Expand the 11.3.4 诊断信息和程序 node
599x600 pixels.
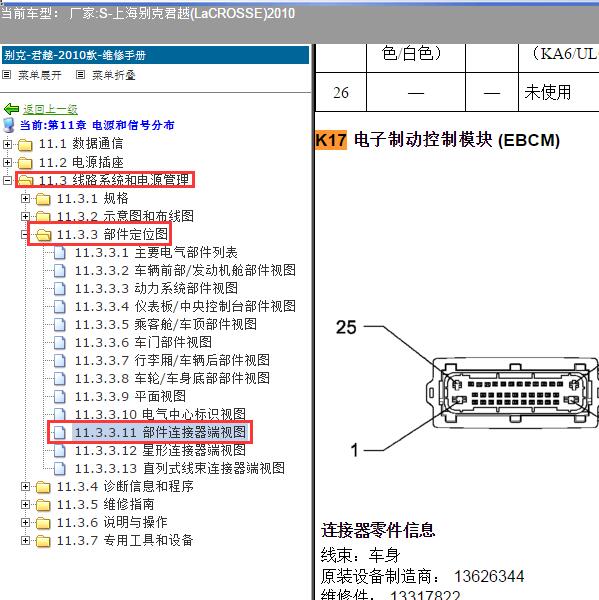tap(25, 486)
